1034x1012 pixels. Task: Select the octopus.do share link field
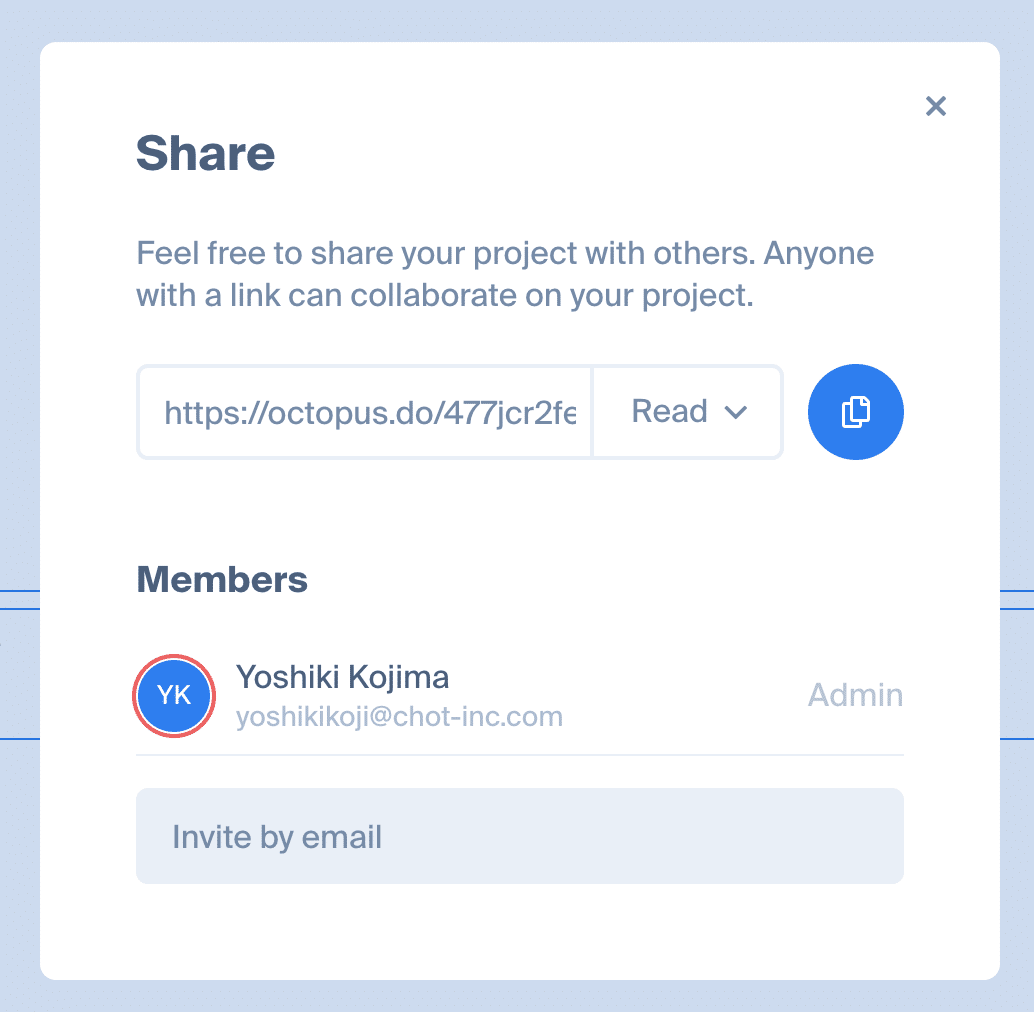(x=365, y=412)
